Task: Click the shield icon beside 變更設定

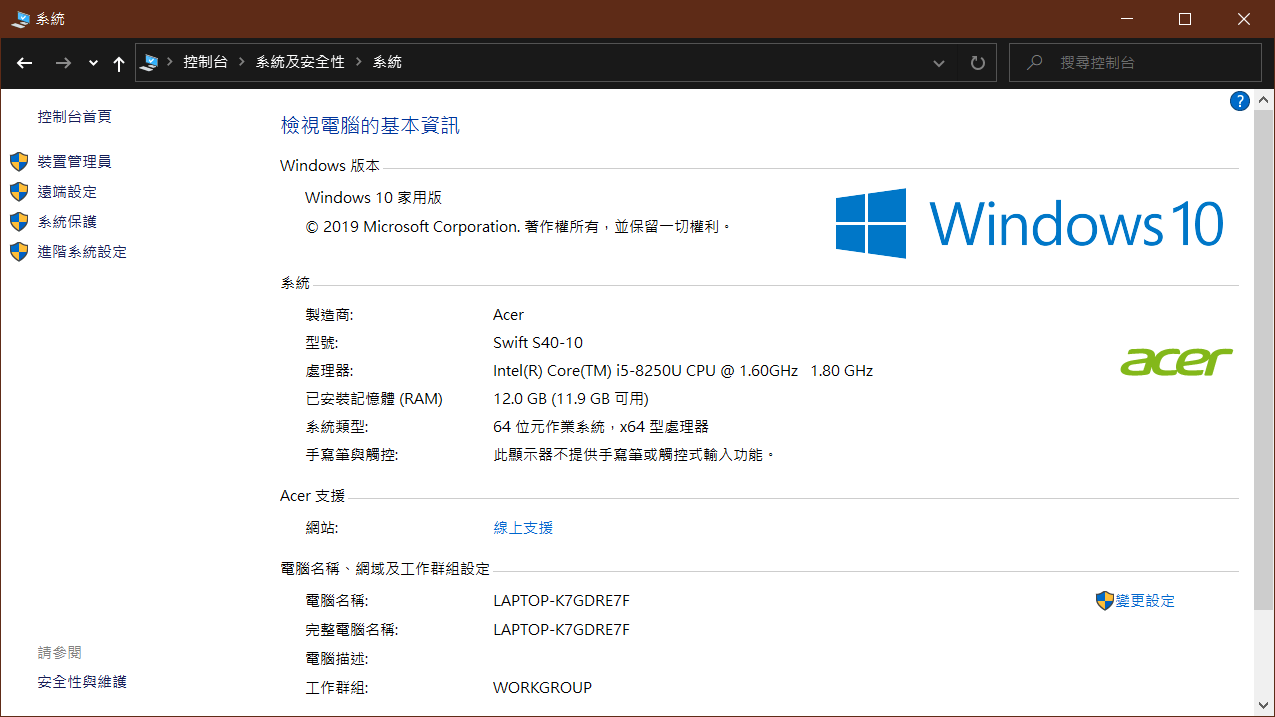Action: [x=1105, y=601]
